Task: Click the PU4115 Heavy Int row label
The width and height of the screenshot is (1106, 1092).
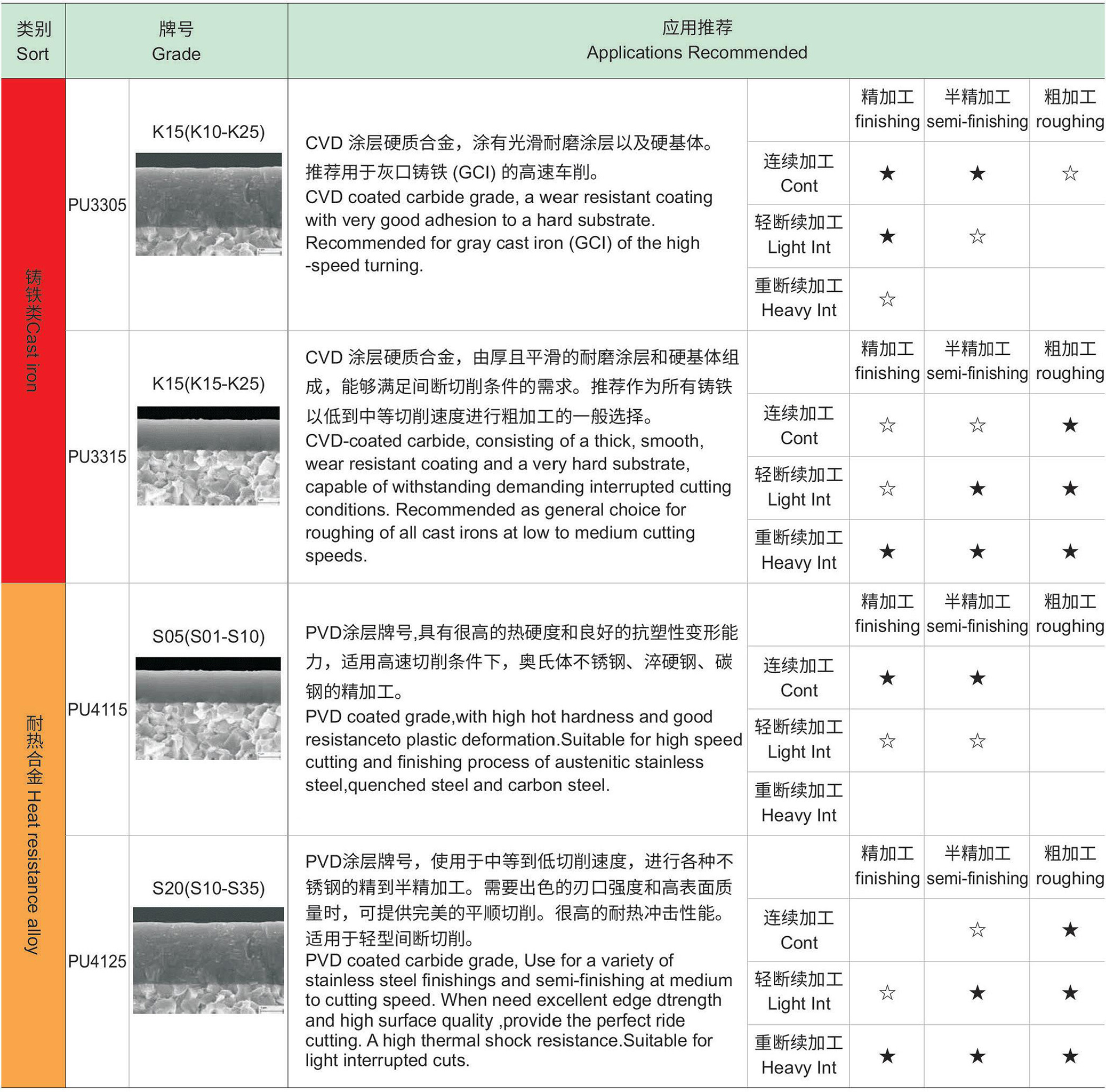Action: pos(799,803)
